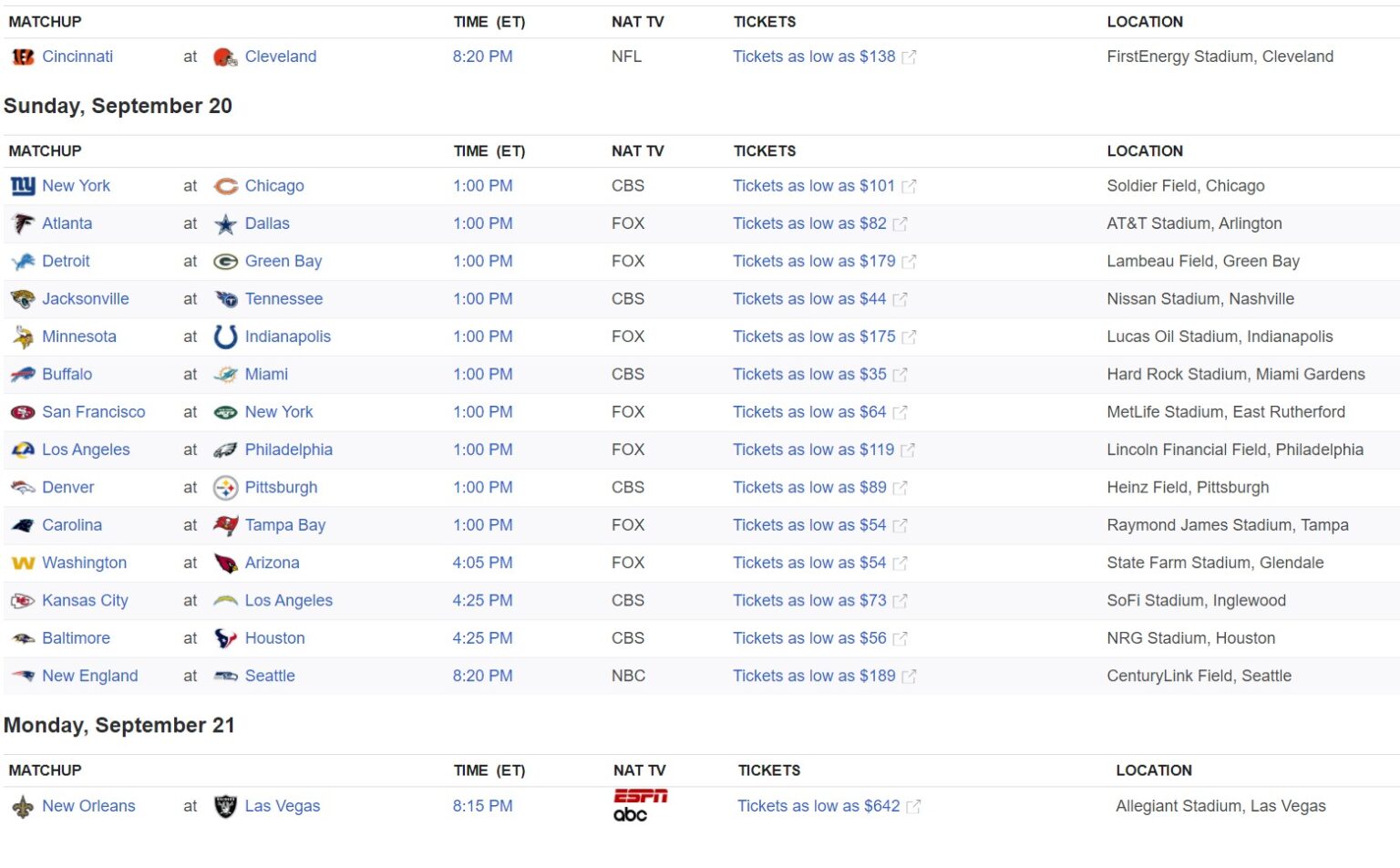
Task: Click the Cincinnati Bengals logo
Action: click(x=22, y=57)
